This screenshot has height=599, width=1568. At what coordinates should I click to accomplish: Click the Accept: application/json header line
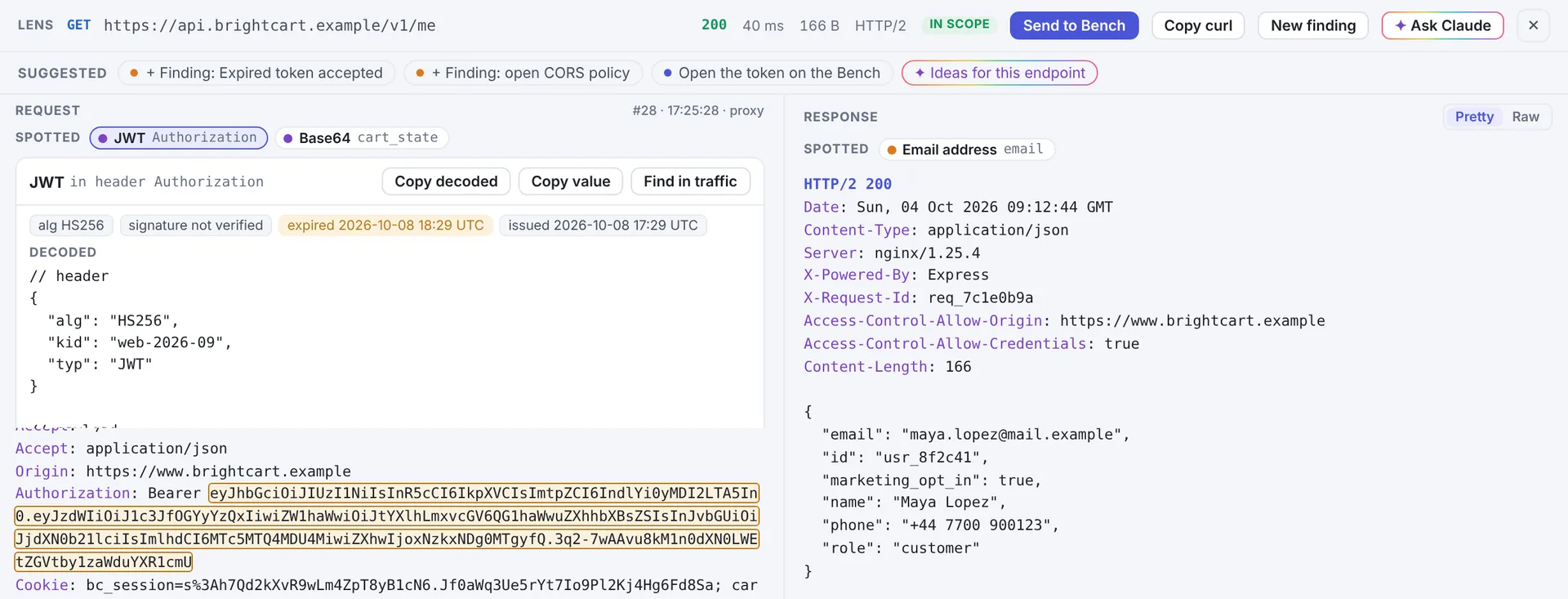(121, 449)
